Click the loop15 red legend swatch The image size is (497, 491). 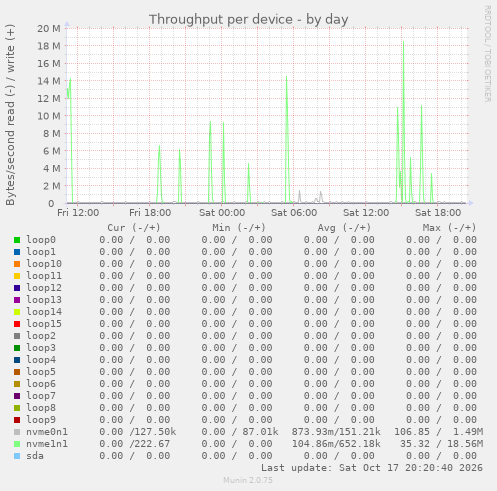tap(17, 324)
